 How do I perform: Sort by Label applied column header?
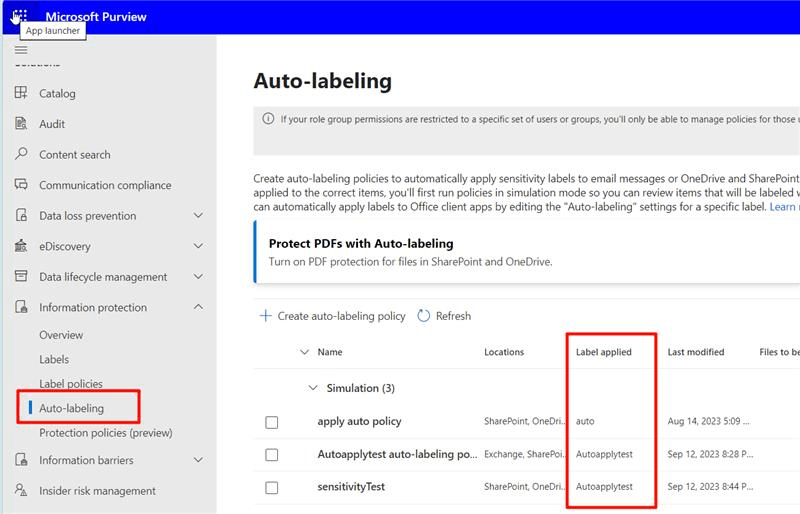click(604, 352)
